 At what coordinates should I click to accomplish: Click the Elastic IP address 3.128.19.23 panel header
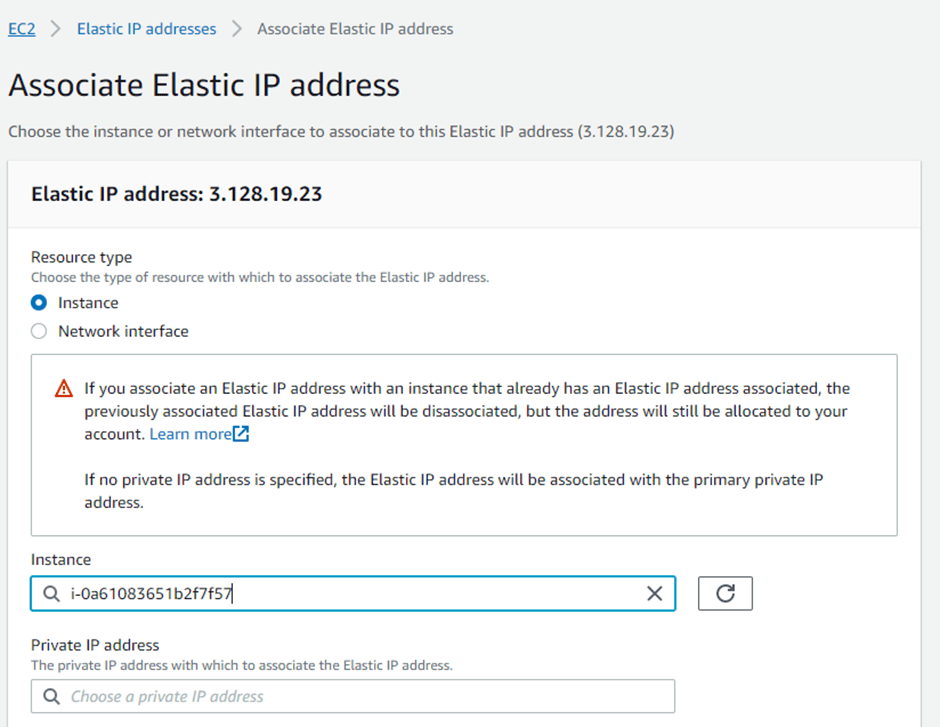point(177,194)
